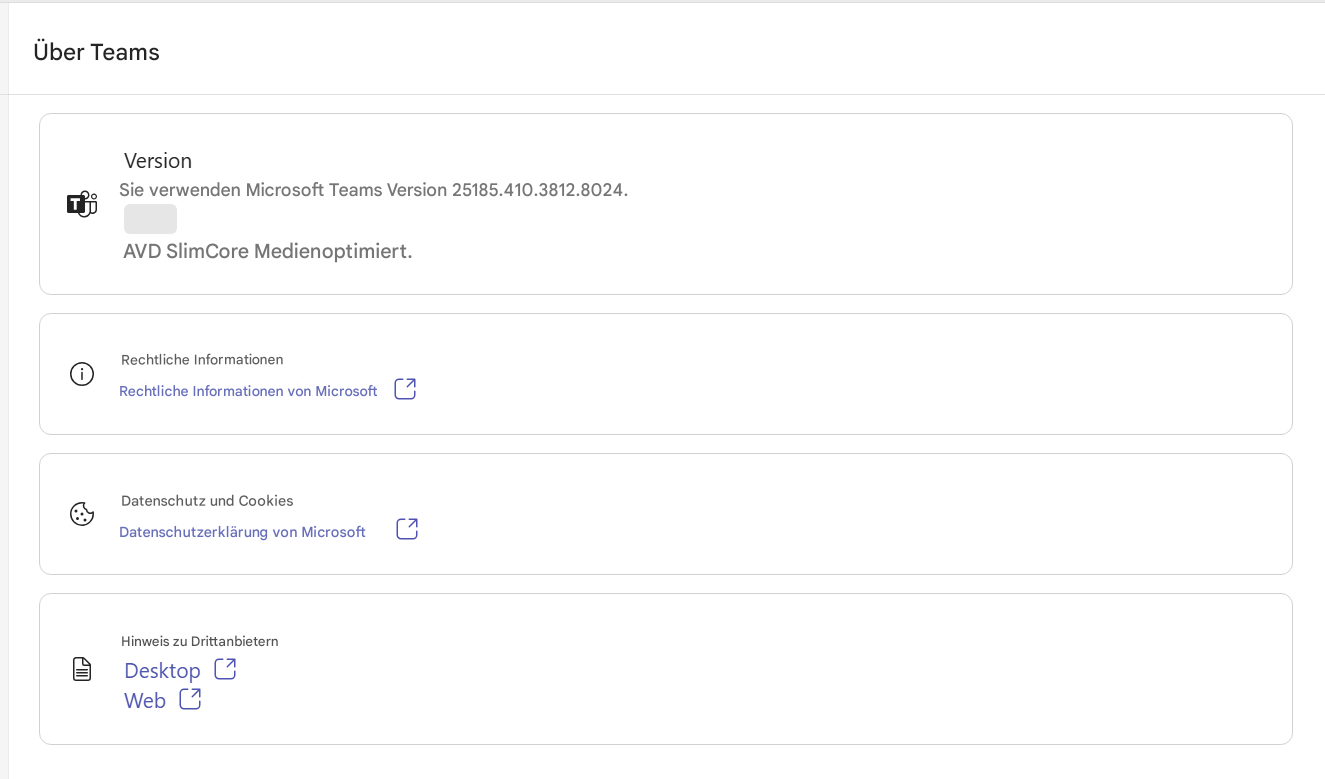Click external link icon next to Web
1325x779 pixels.
click(x=190, y=699)
